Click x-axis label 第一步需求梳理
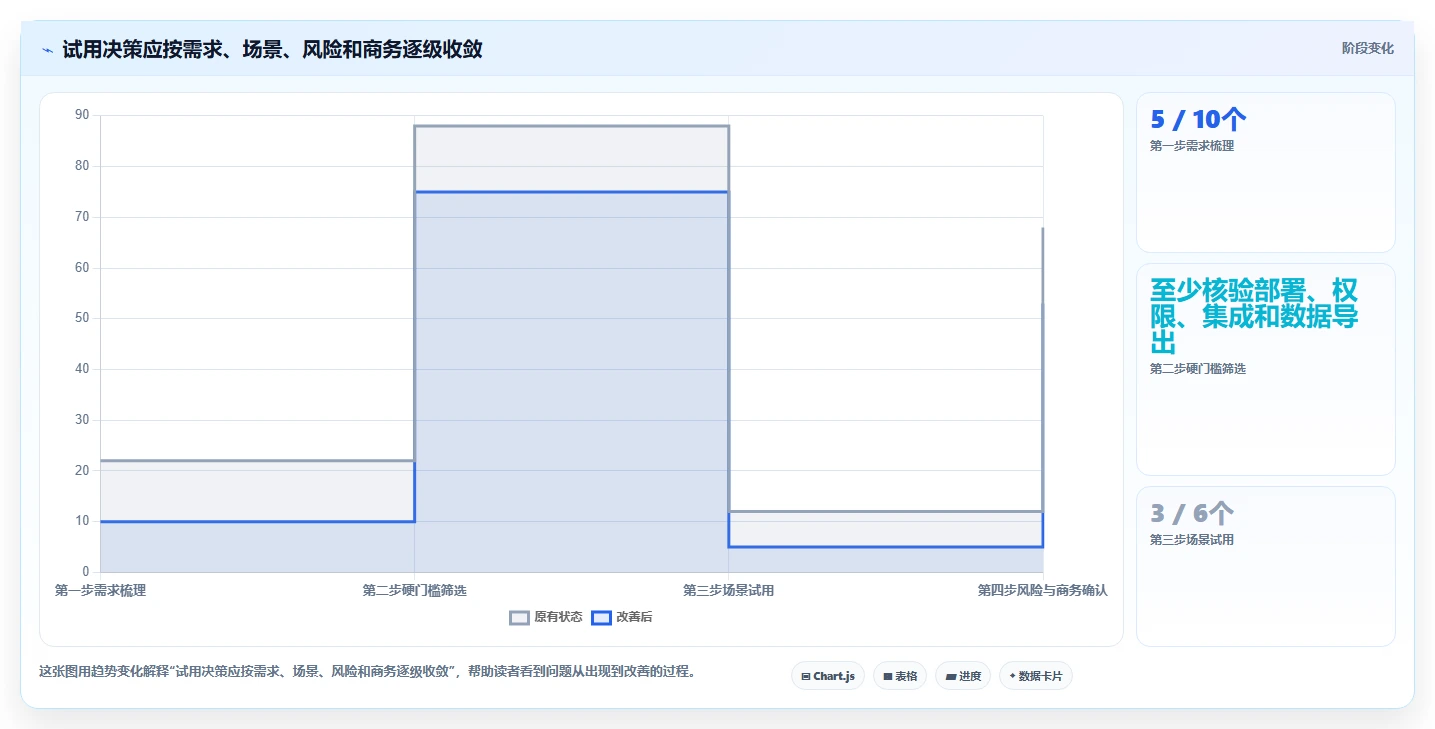The image size is (1435, 729). click(100, 591)
